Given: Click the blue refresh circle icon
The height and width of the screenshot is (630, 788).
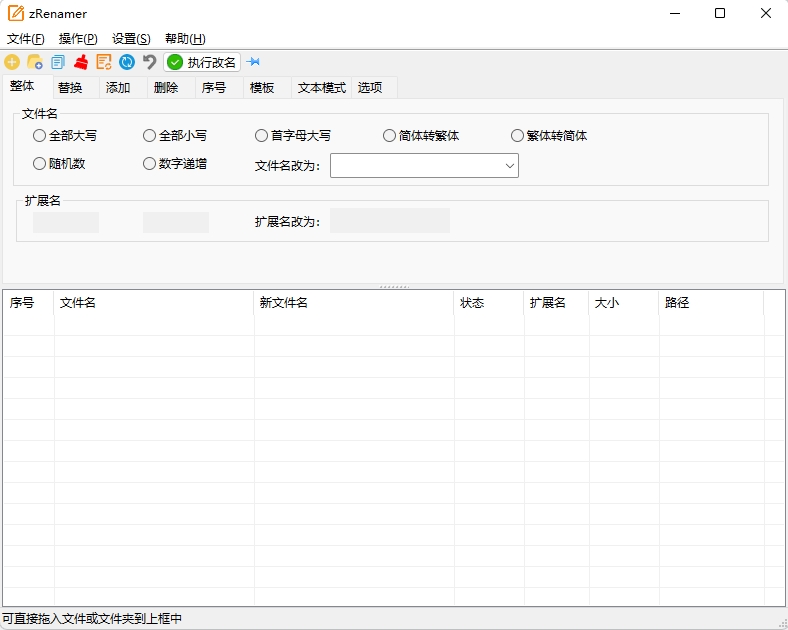Looking at the screenshot, I should (x=127, y=62).
